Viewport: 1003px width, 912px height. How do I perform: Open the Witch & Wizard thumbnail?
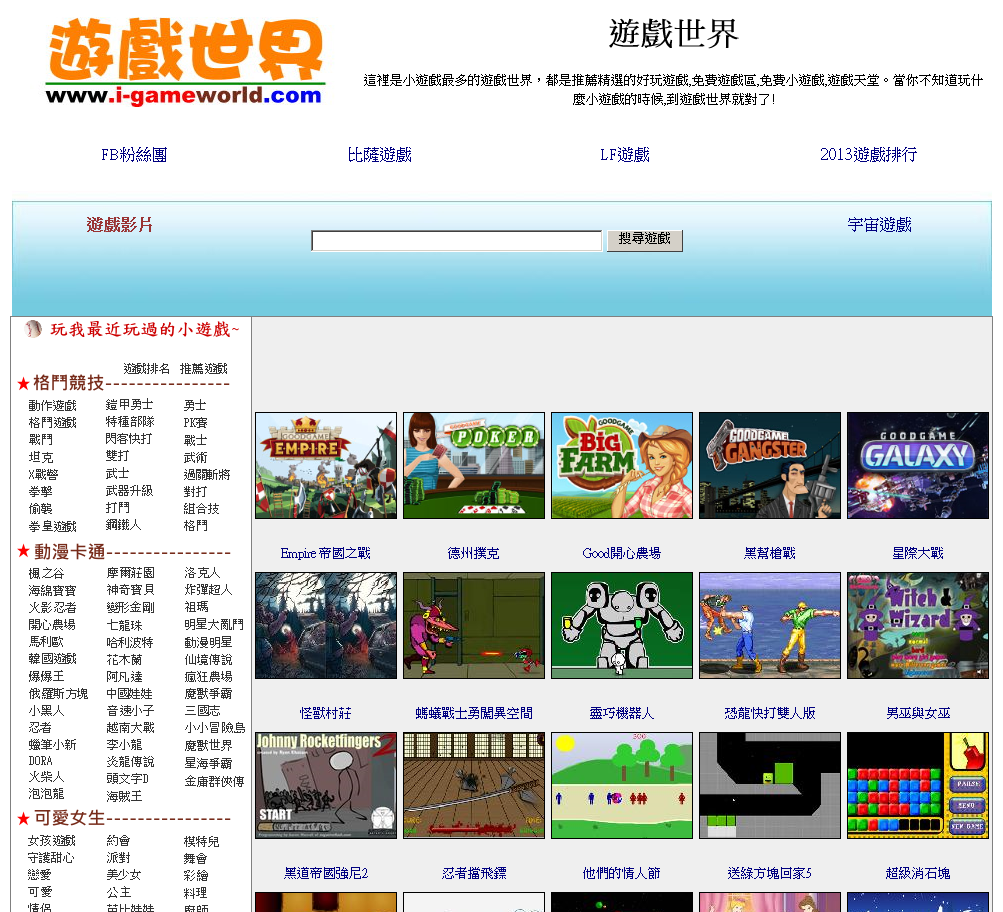coord(918,625)
